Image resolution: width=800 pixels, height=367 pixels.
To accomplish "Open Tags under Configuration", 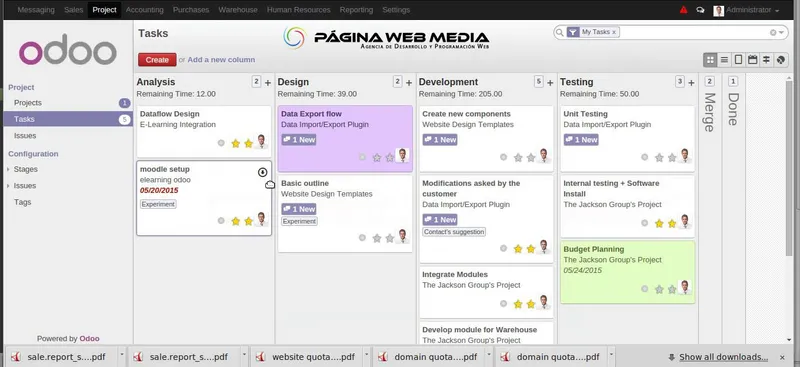I will [x=22, y=202].
